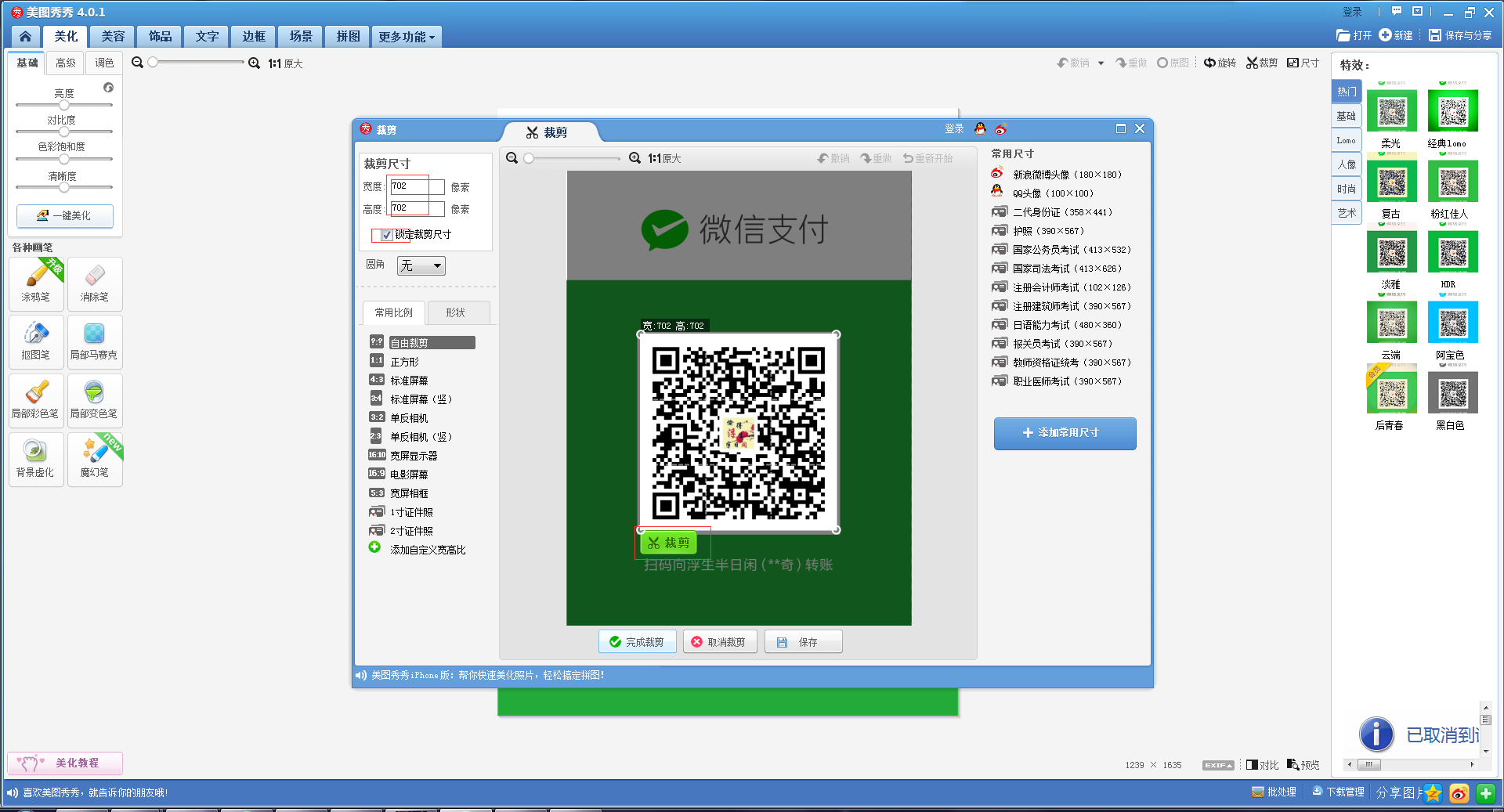The image size is (1504, 812).
Task: Open the 形状 shape tab in crop dialog
Action: (458, 312)
